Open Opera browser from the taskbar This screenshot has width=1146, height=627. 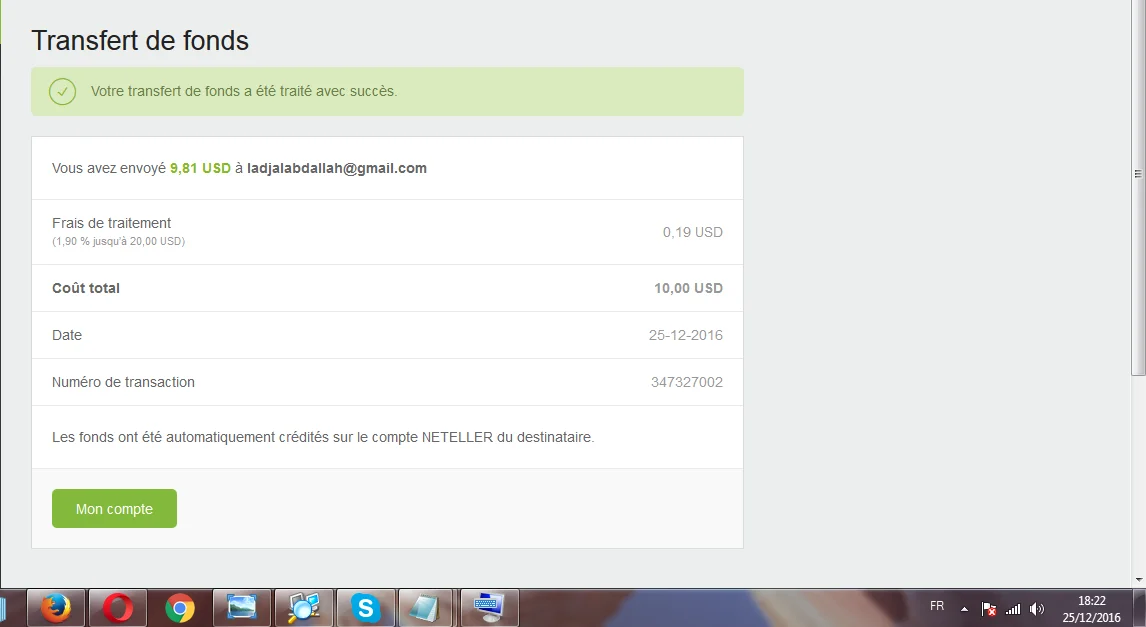118,607
